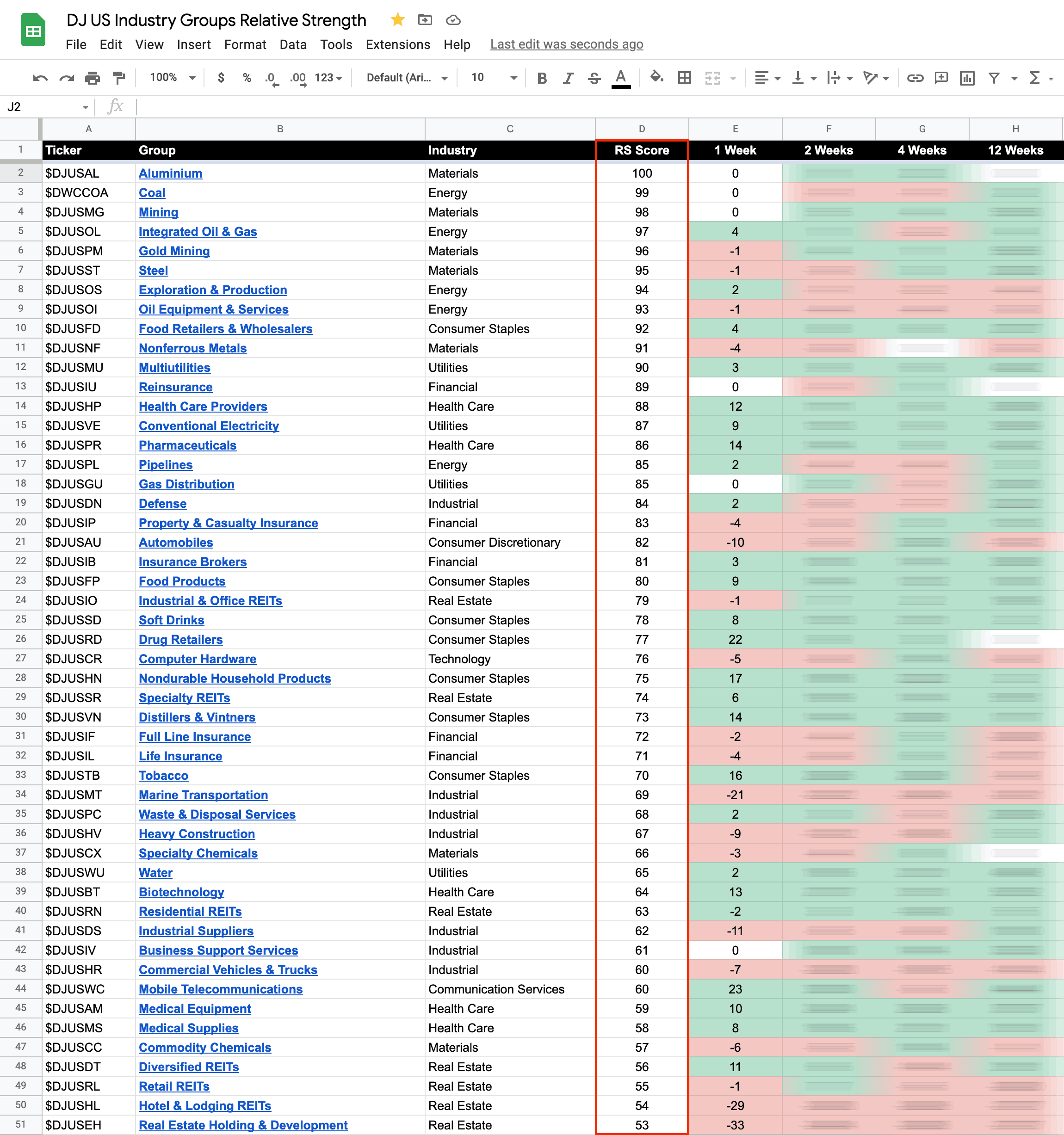This screenshot has width=1064, height=1135.
Task: Click the cloud save status icon
Action: click(453, 20)
